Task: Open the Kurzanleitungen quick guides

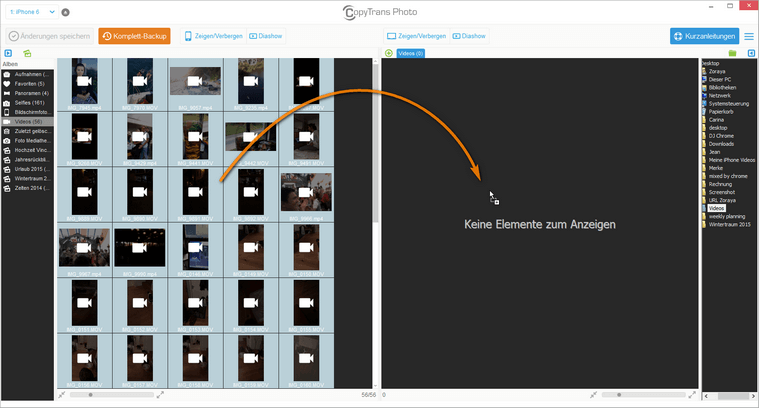Action: 704,36
